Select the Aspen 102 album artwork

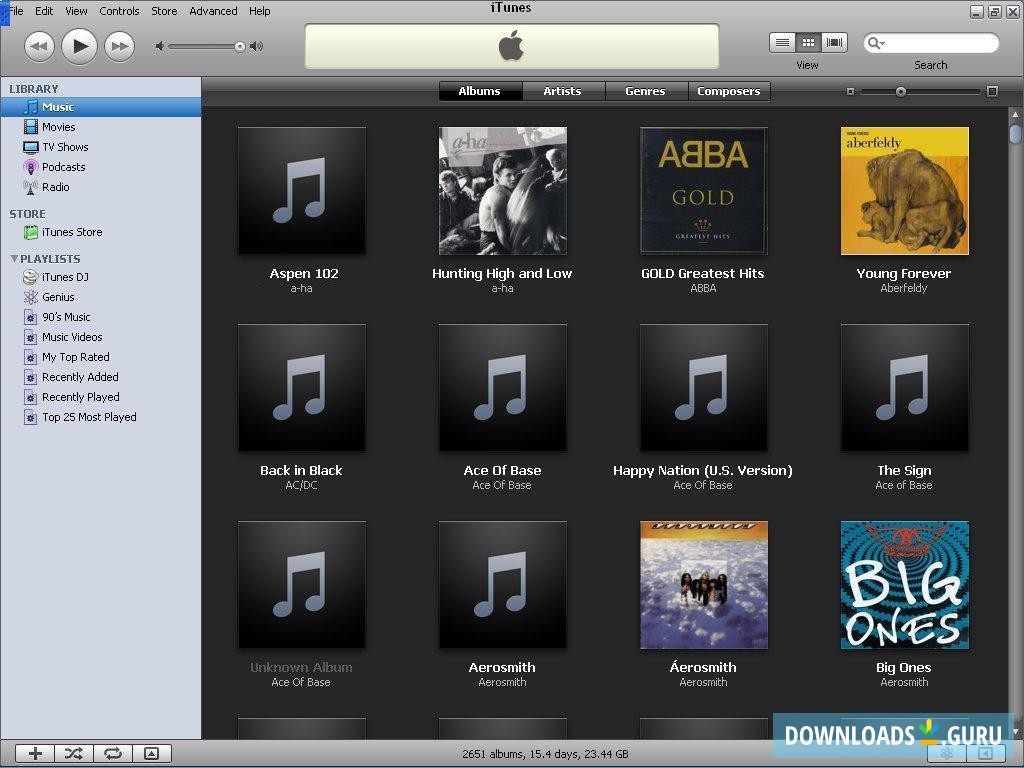tap(302, 191)
